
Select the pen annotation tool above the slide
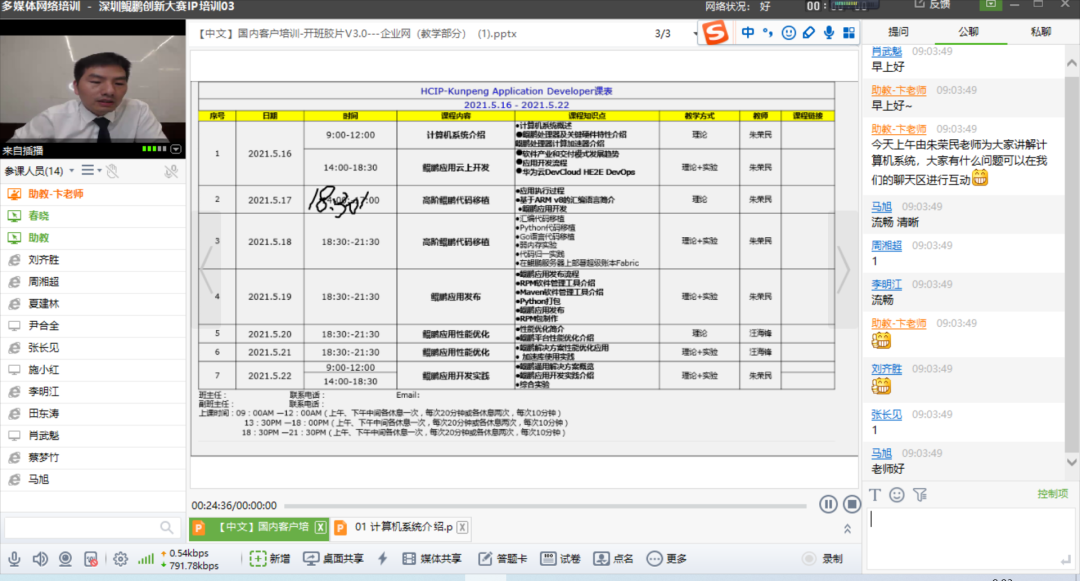pos(808,32)
